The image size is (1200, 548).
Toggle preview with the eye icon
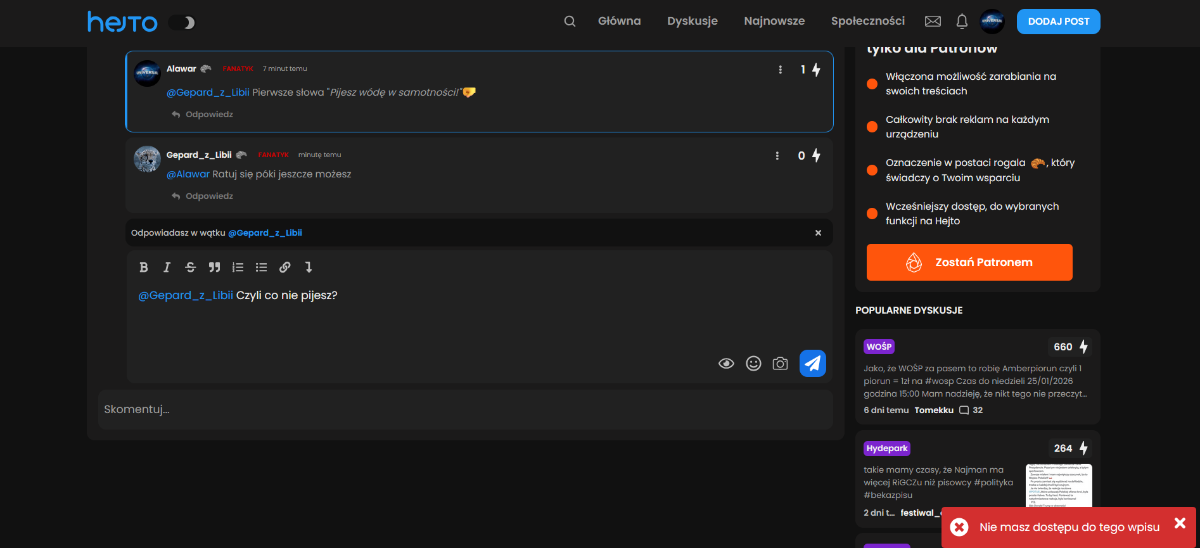(x=727, y=364)
